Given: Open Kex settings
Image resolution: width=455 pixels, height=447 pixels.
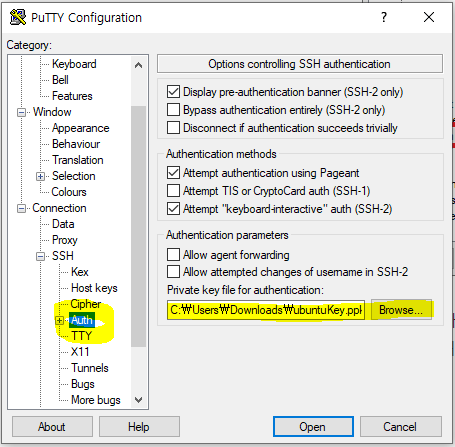Looking at the screenshot, I should (80, 272).
